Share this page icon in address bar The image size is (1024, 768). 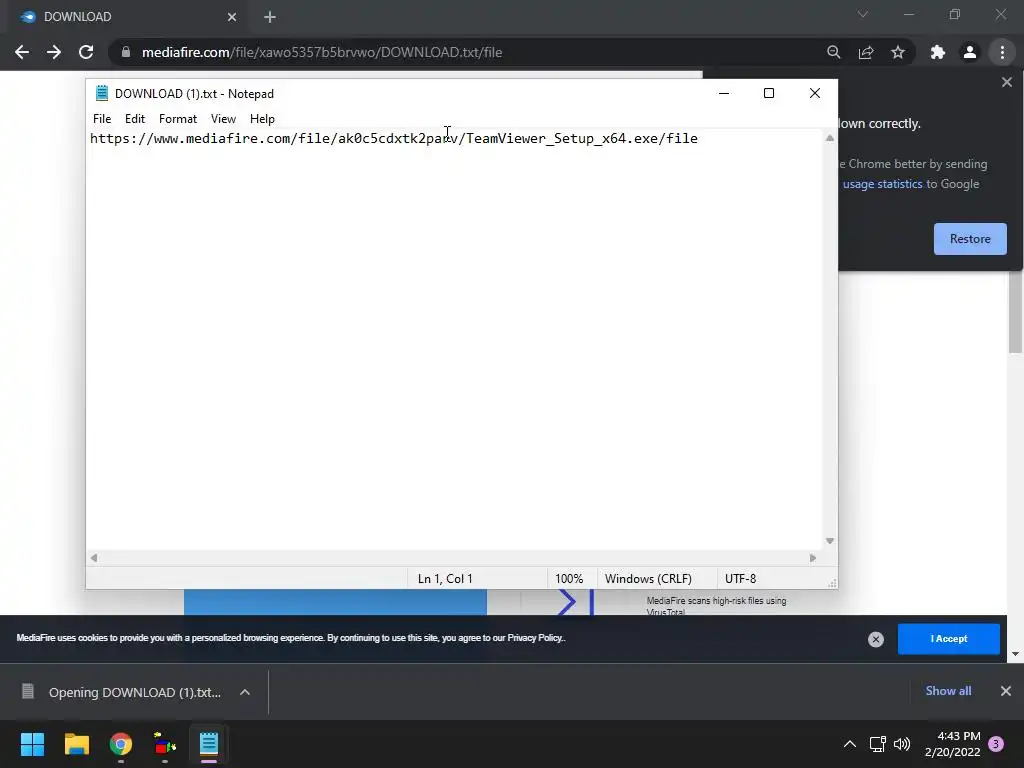pos(866,52)
